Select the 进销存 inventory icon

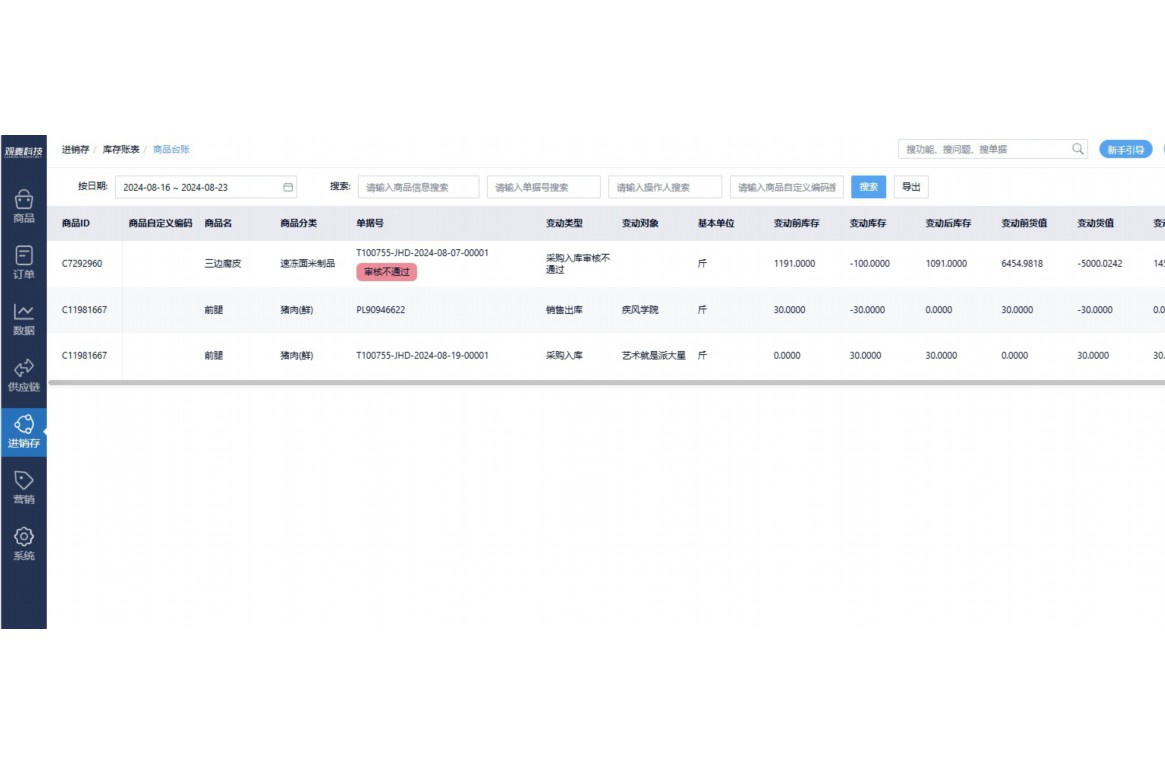(x=24, y=425)
